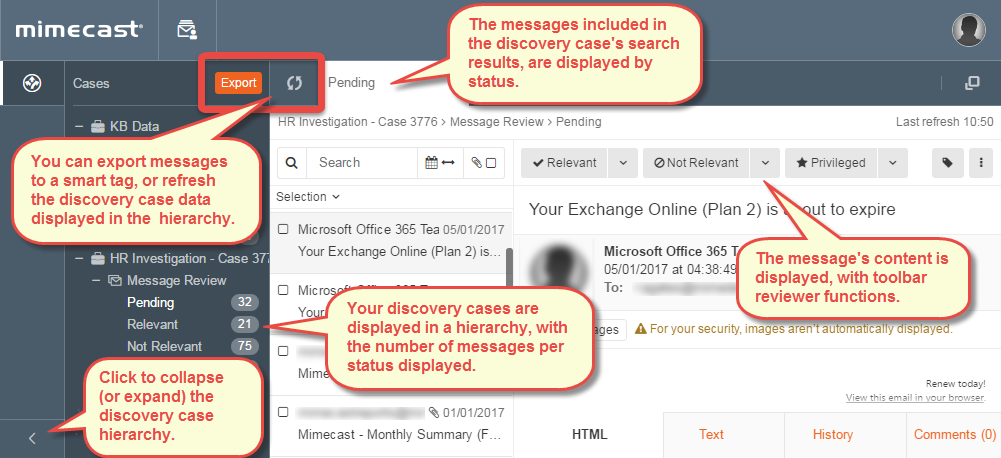1001x458 pixels.
Task: Click the Pending count badge 32
Action: click(245, 302)
